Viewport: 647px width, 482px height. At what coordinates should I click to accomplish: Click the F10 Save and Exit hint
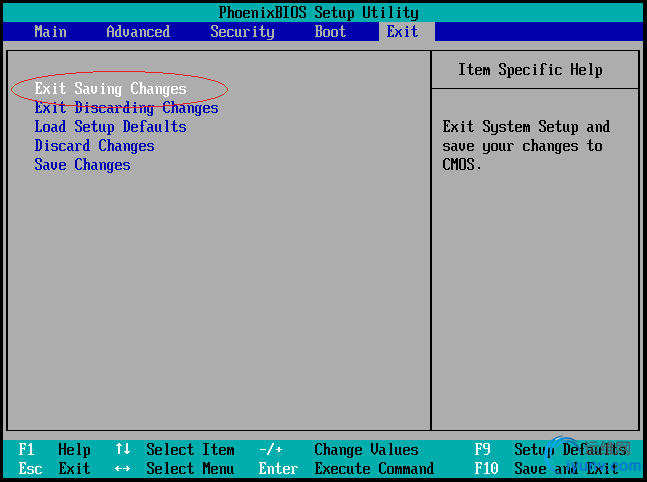tap(546, 468)
